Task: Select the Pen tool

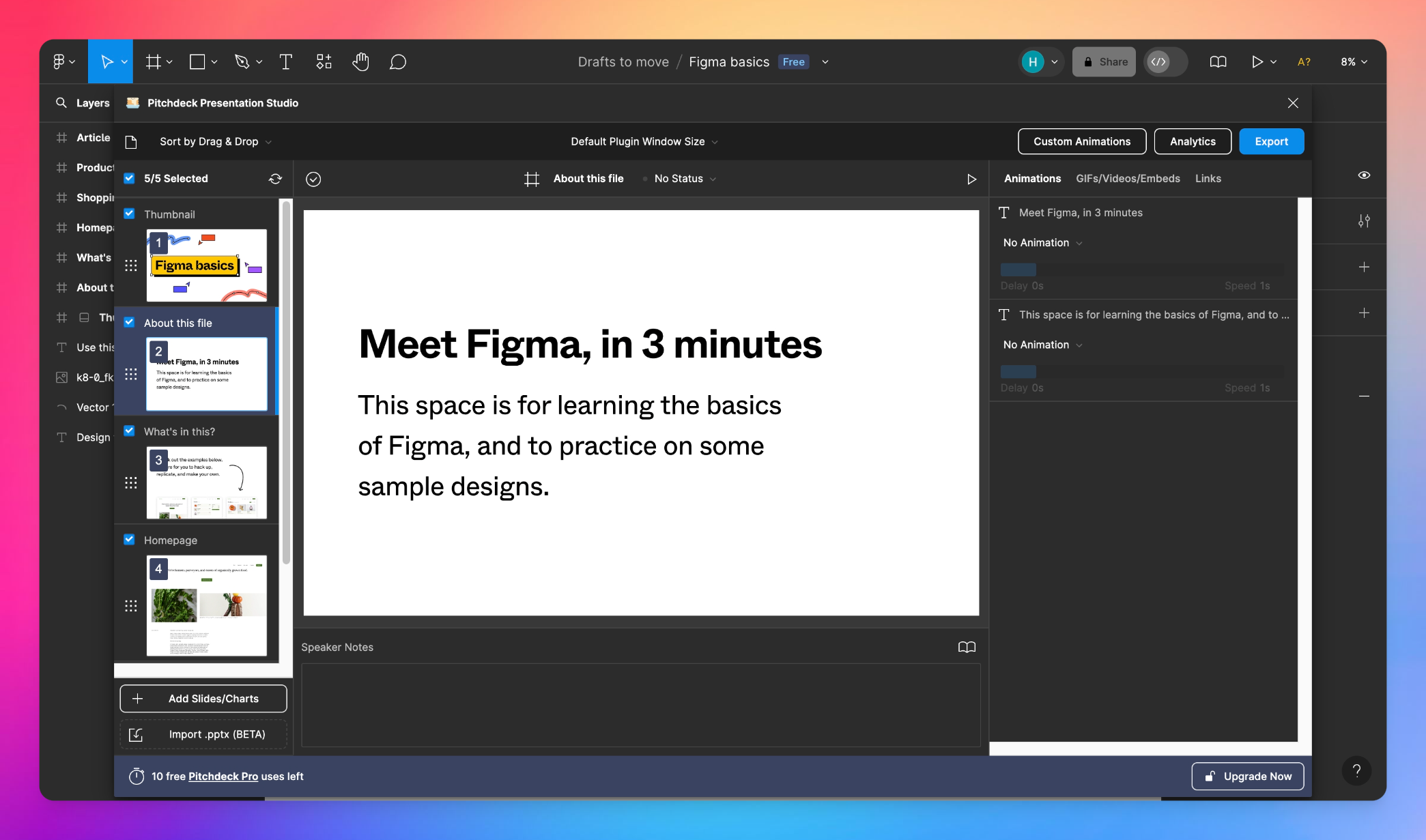Action: [242, 62]
